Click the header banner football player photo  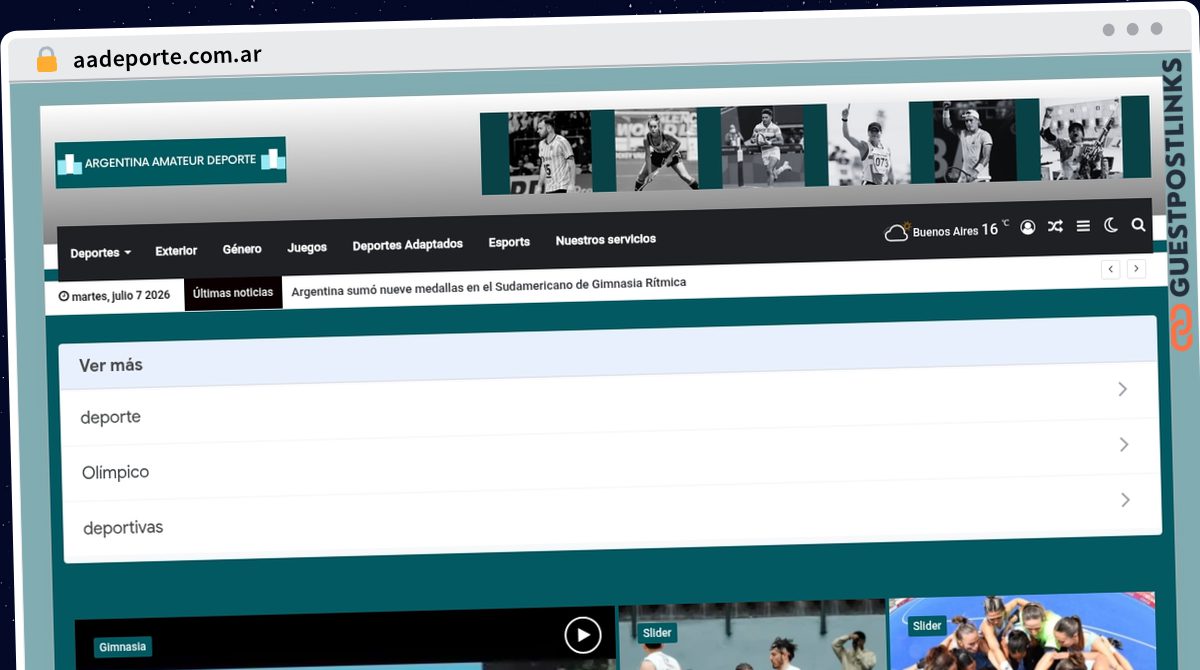(x=550, y=152)
